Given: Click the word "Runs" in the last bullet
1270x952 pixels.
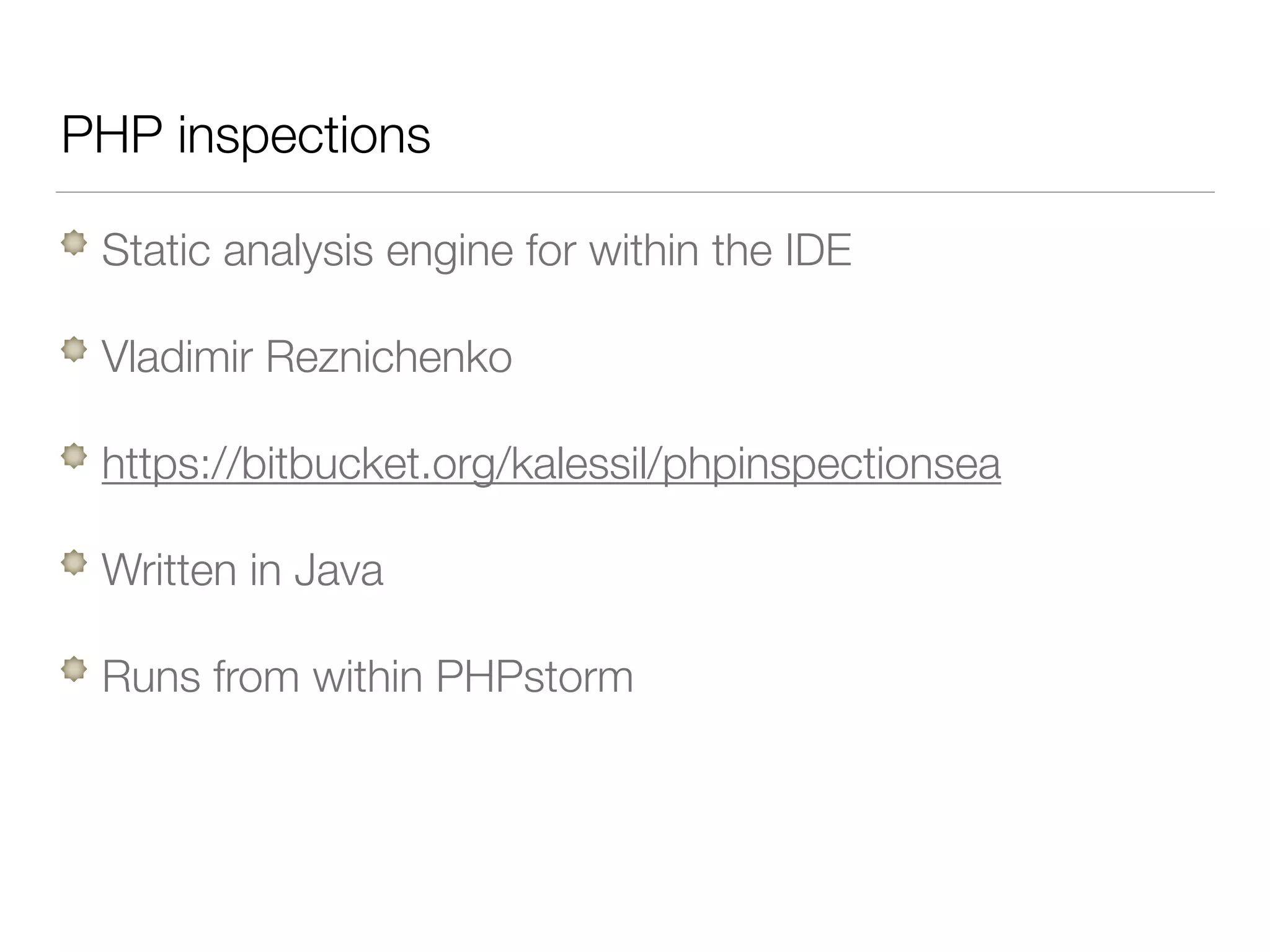Looking at the screenshot, I should tap(151, 677).
